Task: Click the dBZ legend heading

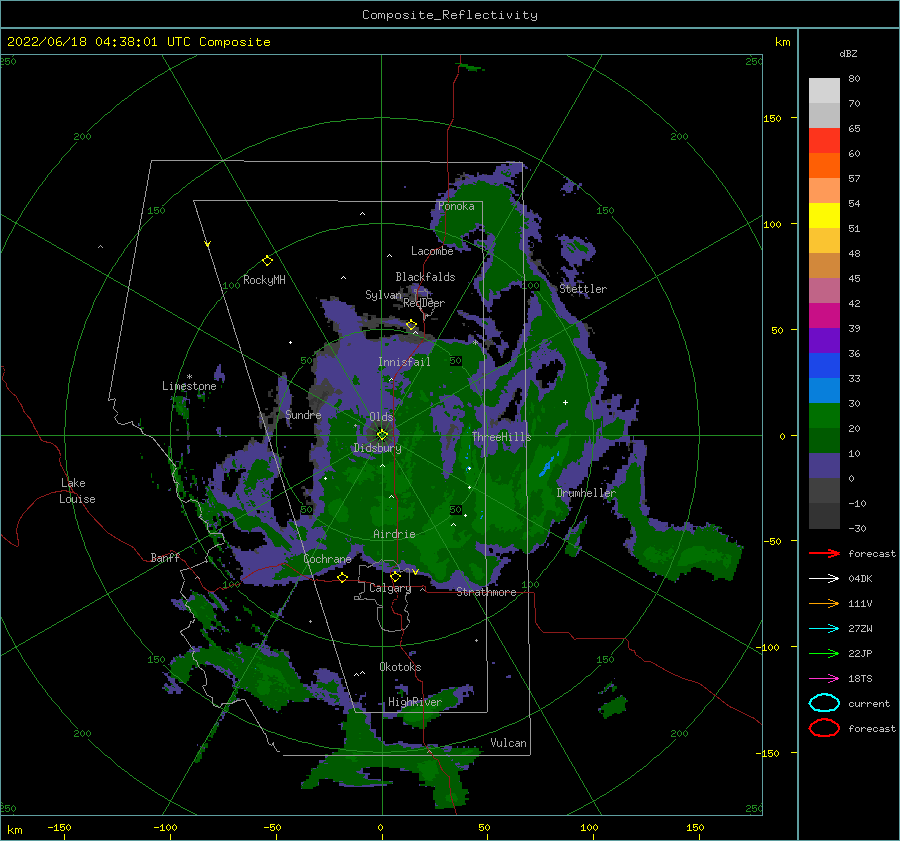Action: coord(848,53)
